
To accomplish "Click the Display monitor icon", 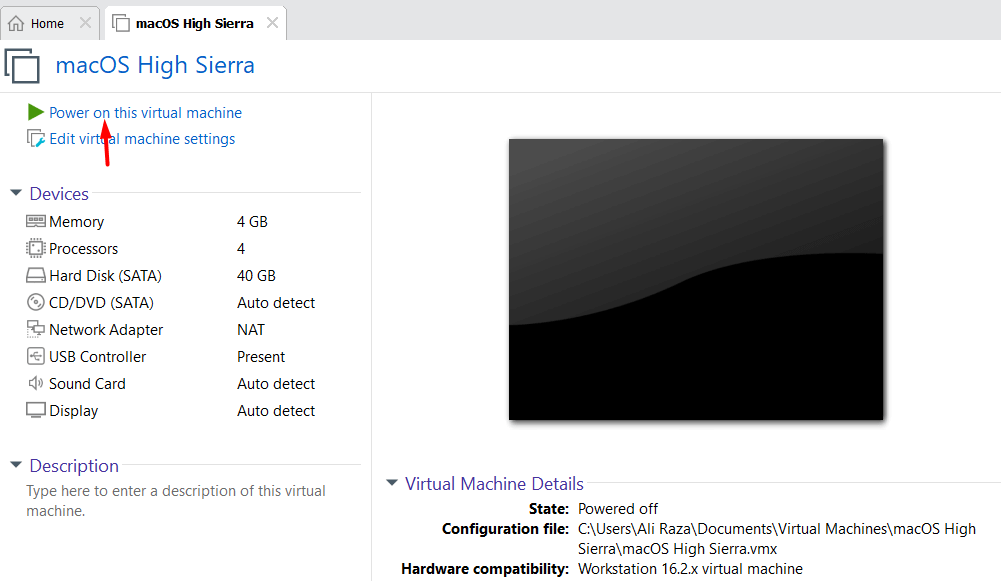I will point(36,411).
